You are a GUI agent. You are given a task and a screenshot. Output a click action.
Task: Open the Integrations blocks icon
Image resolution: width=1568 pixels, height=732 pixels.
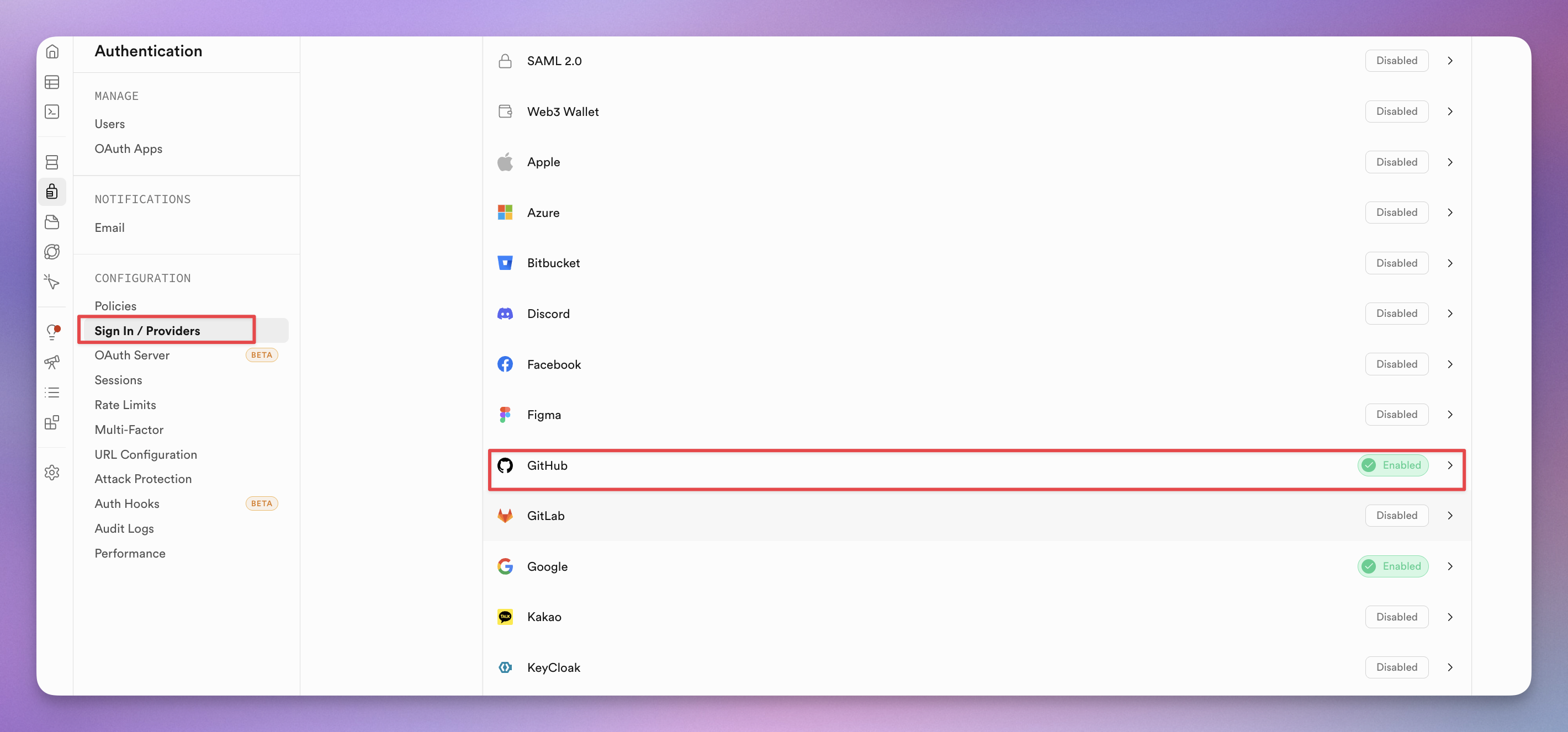click(52, 422)
